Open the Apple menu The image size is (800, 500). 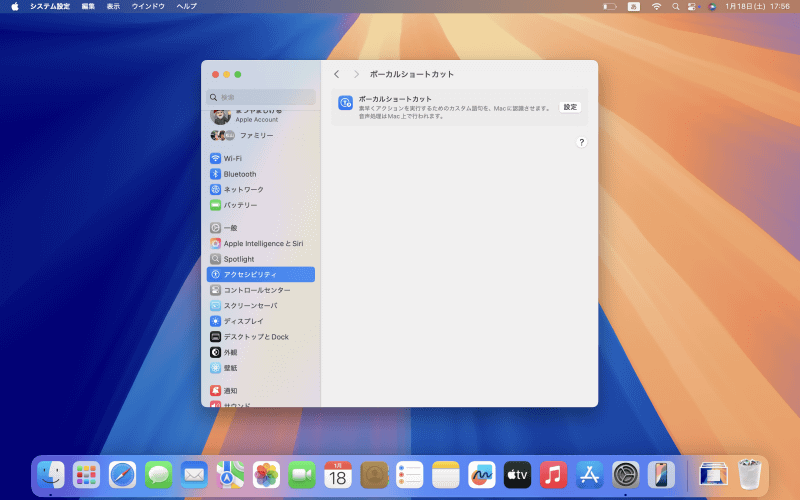coord(15,6)
